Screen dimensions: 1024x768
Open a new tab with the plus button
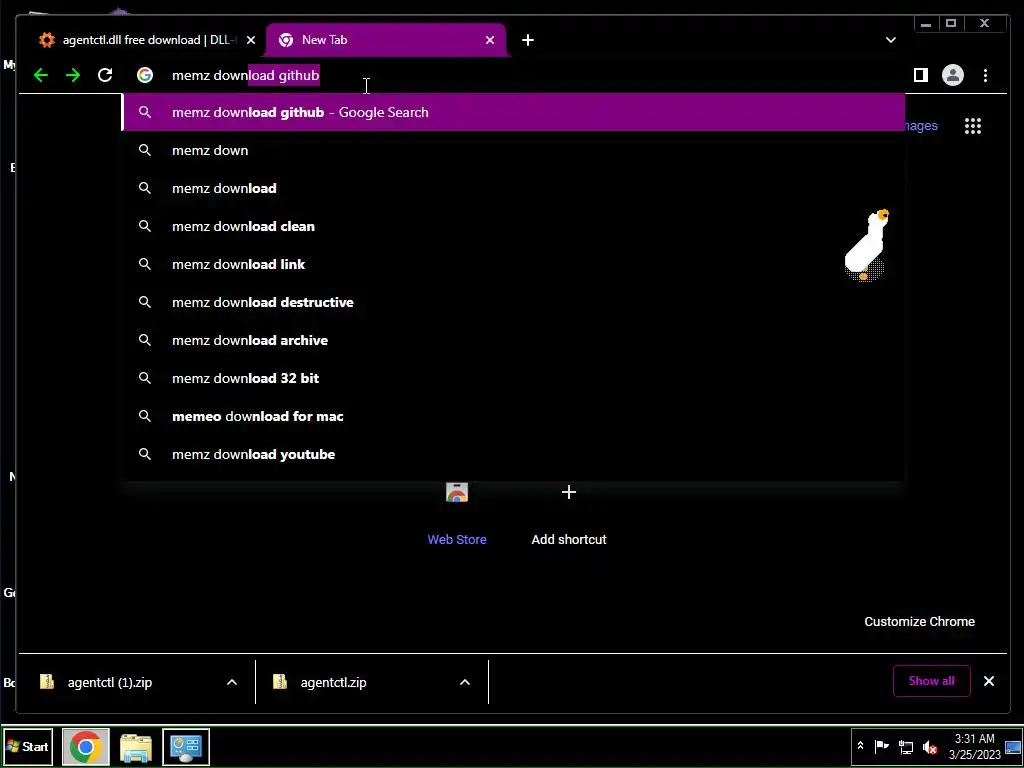click(528, 40)
